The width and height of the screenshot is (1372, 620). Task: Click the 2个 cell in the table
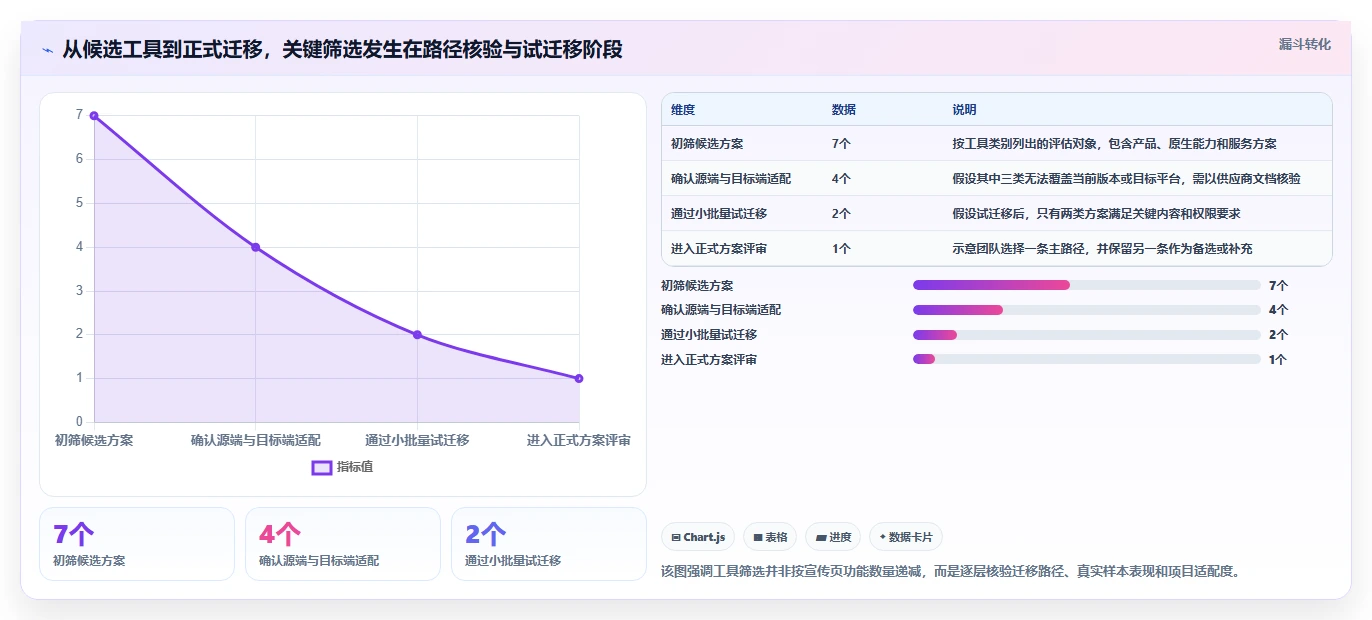[x=841, y=214]
